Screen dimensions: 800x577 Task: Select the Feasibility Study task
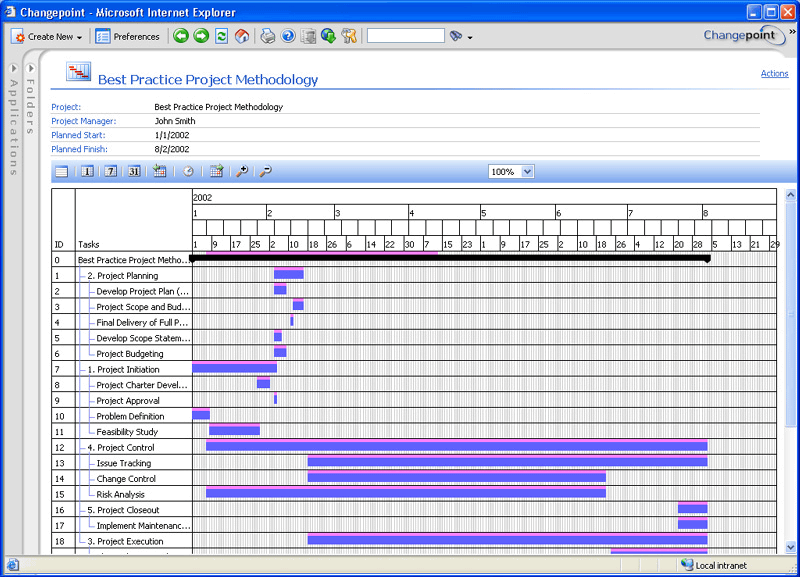coord(128,432)
